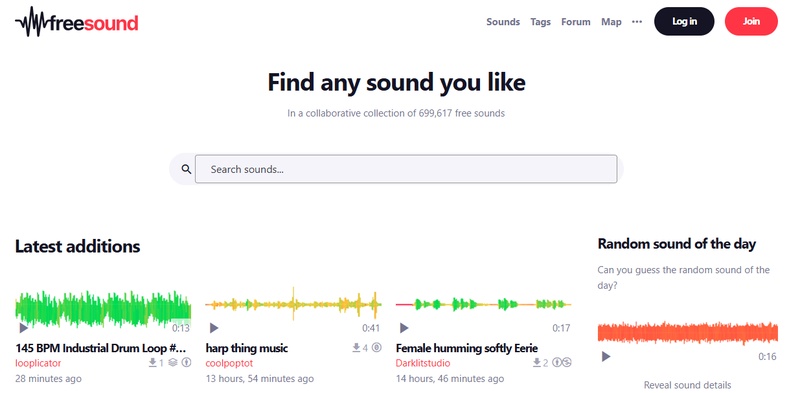The height and width of the screenshot is (393, 800).
Task: Seek within the harp thing music waveform
Action: [293, 305]
